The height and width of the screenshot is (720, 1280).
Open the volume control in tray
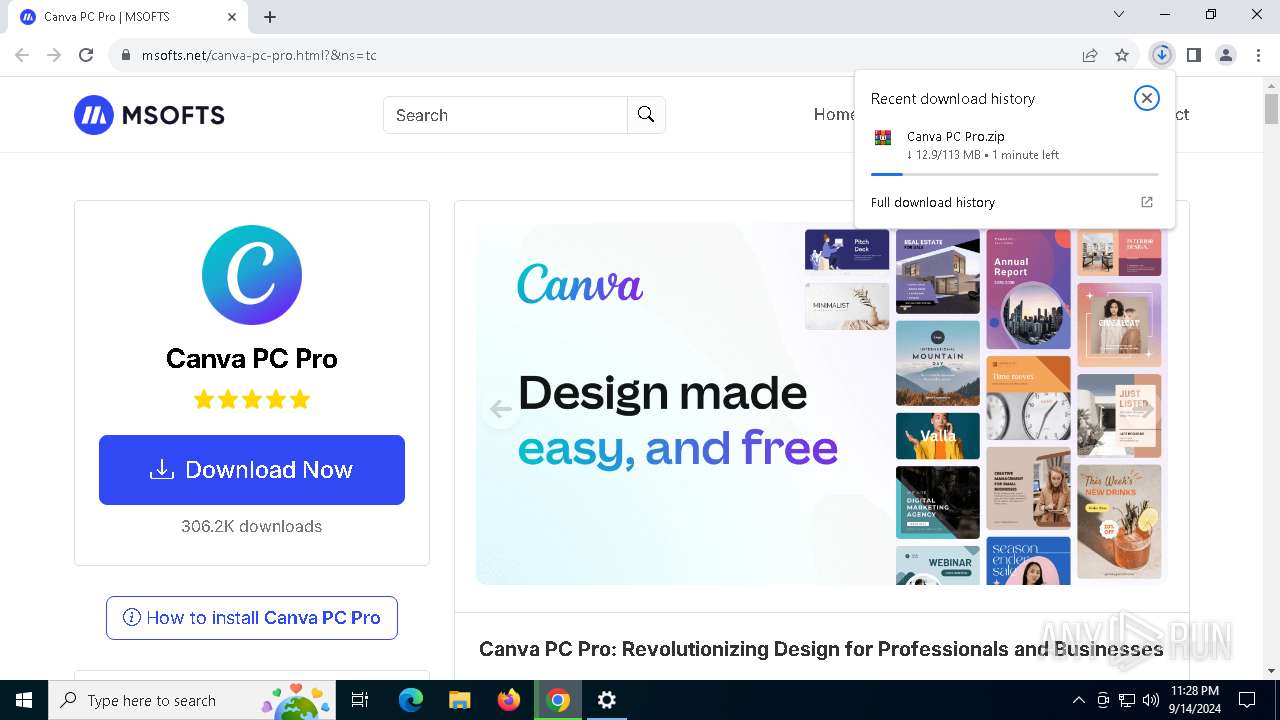pos(1151,700)
